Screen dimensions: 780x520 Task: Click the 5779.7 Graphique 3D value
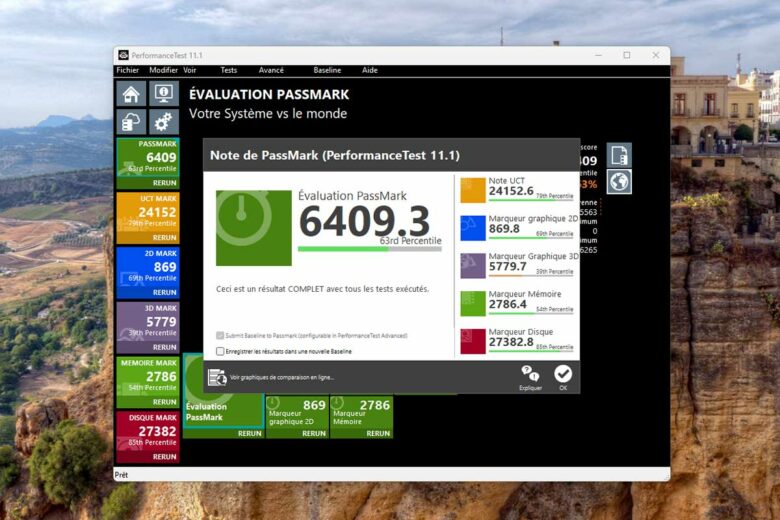pyautogui.click(x=507, y=267)
